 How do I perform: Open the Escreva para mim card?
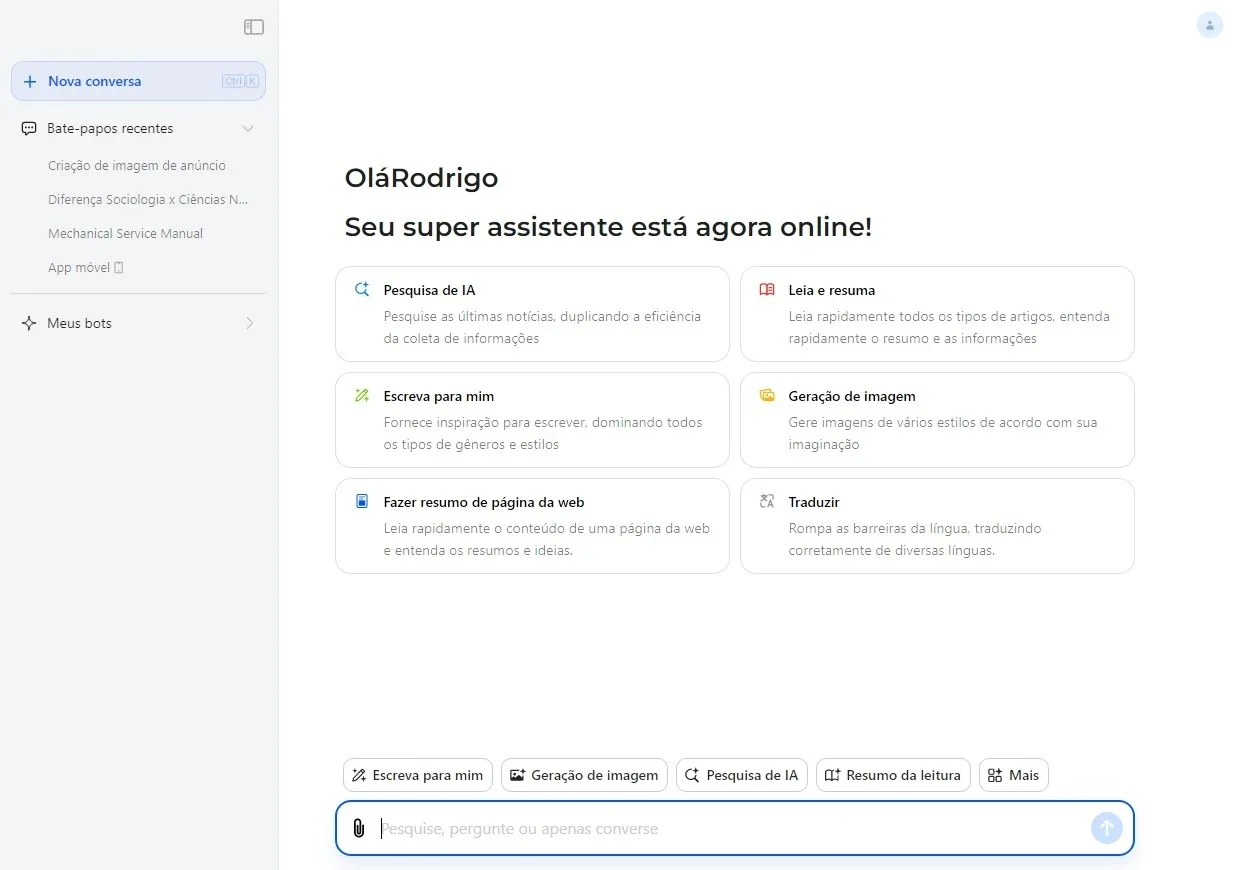(532, 420)
